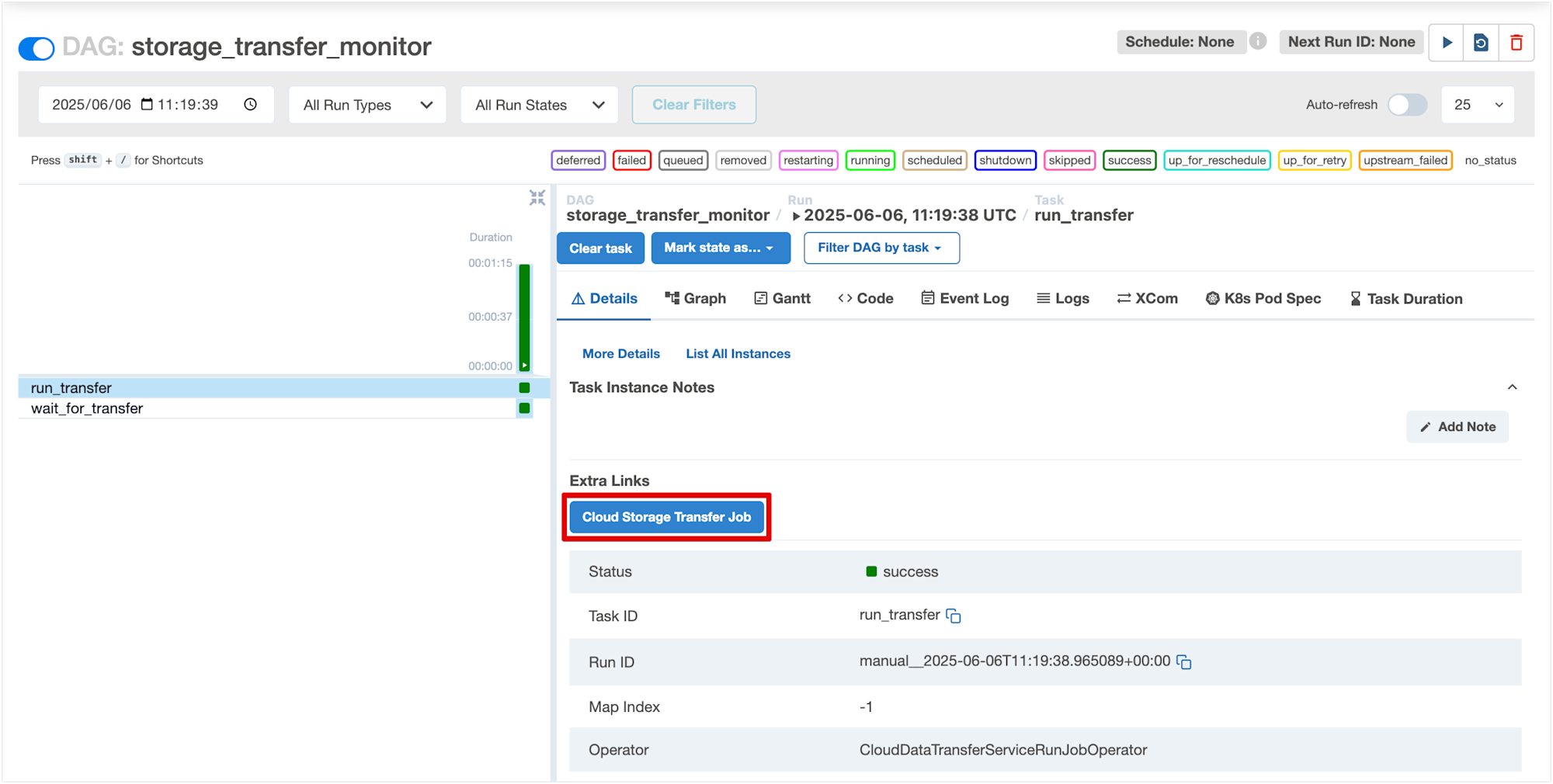
Task: Switch to the K8s Pod Spec tab
Action: (x=1263, y=299)
